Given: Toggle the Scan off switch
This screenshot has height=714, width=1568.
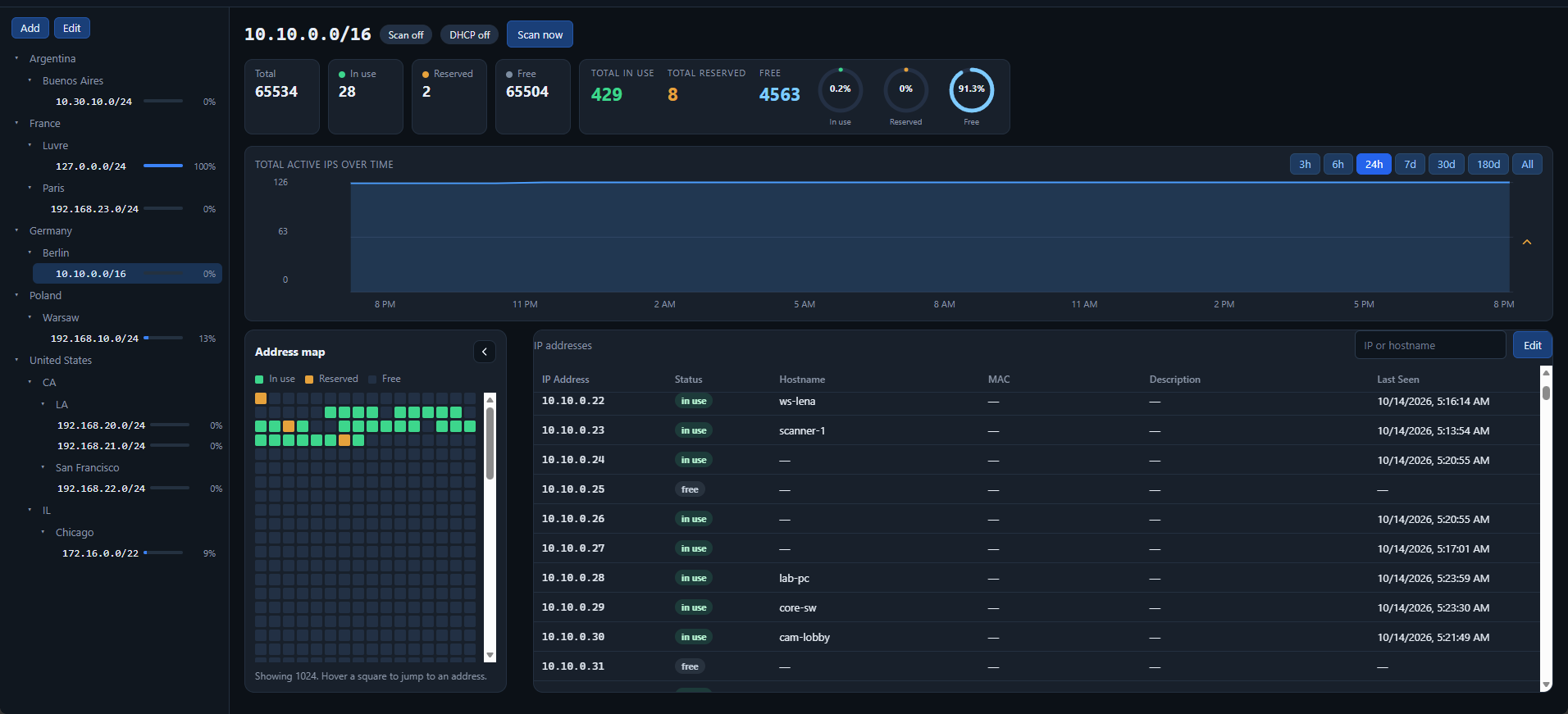Looking at the screenshot, I should coord(406,34).
